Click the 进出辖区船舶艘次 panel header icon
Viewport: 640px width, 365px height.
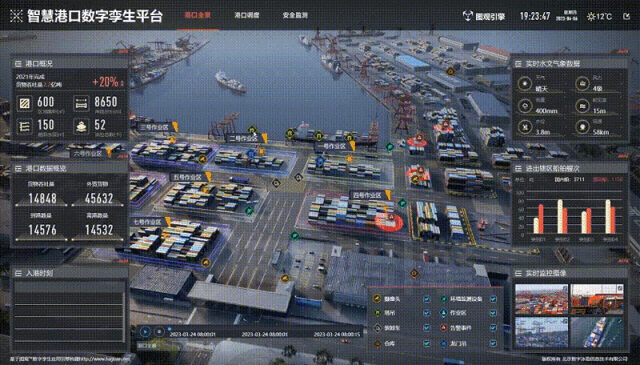point(518,168)
